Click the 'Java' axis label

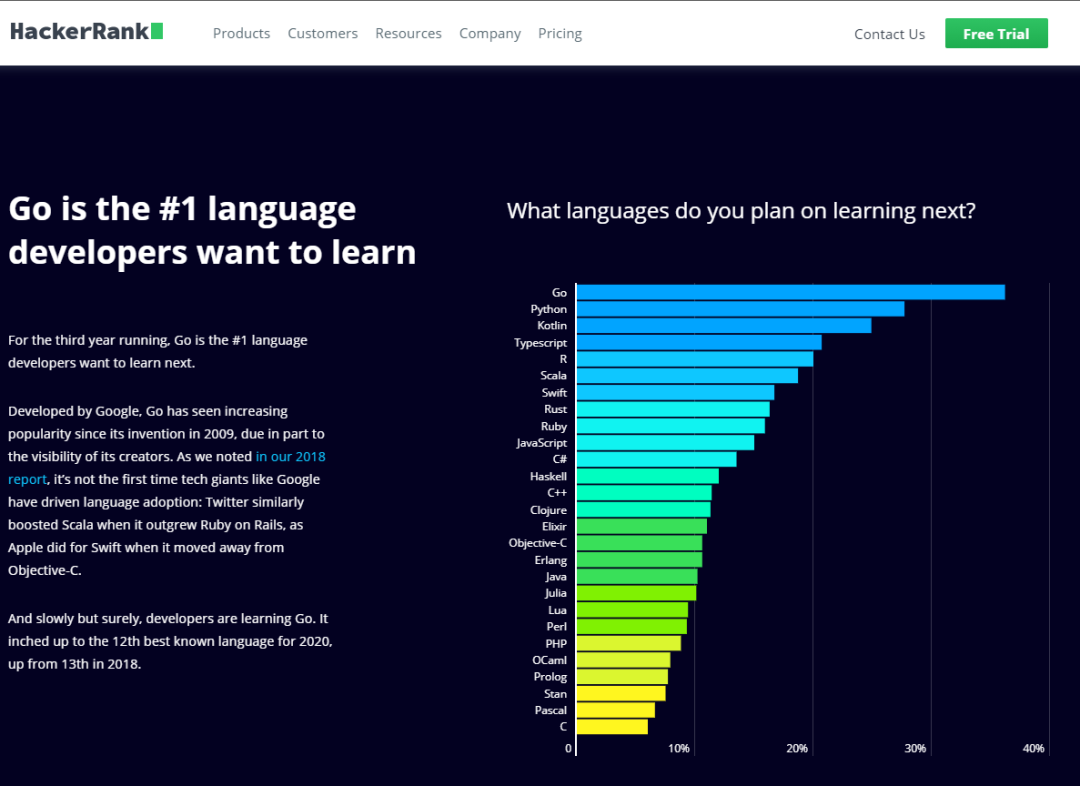[x=556, y=577]
